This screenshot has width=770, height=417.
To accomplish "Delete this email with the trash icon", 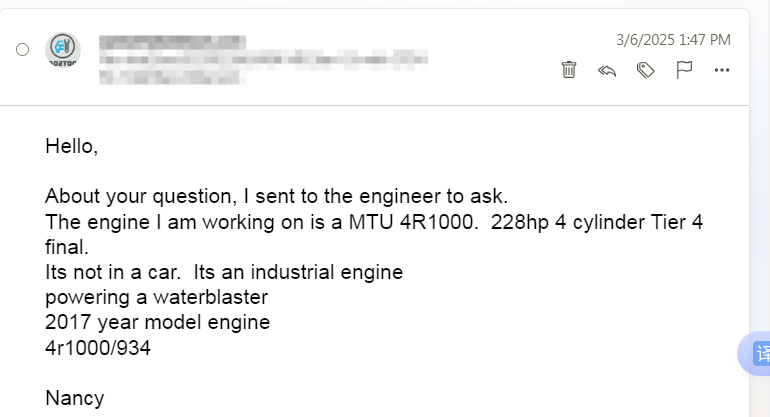I will [569, 70].
